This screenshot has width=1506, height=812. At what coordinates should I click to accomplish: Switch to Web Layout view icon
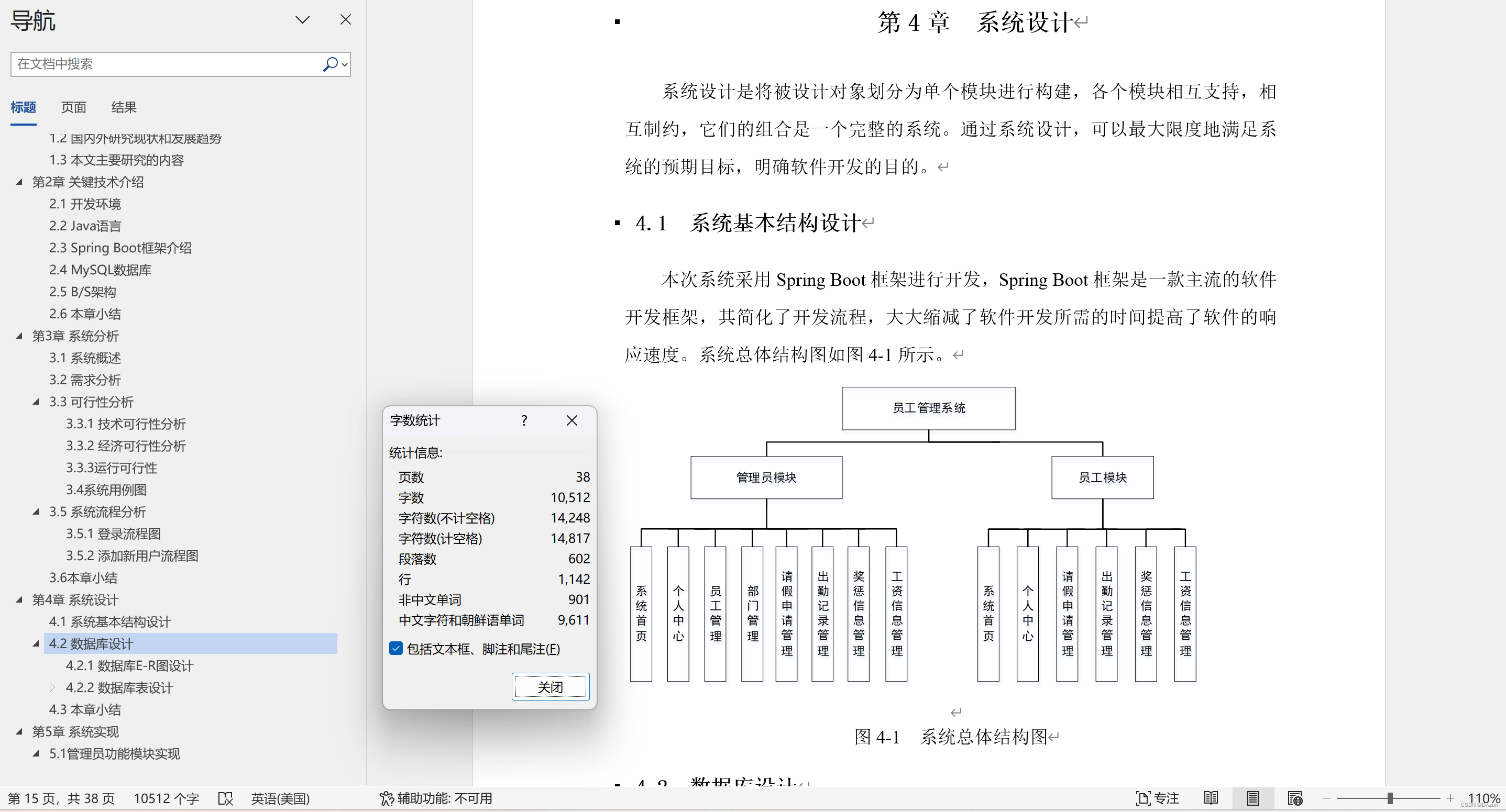[1294, 798]
